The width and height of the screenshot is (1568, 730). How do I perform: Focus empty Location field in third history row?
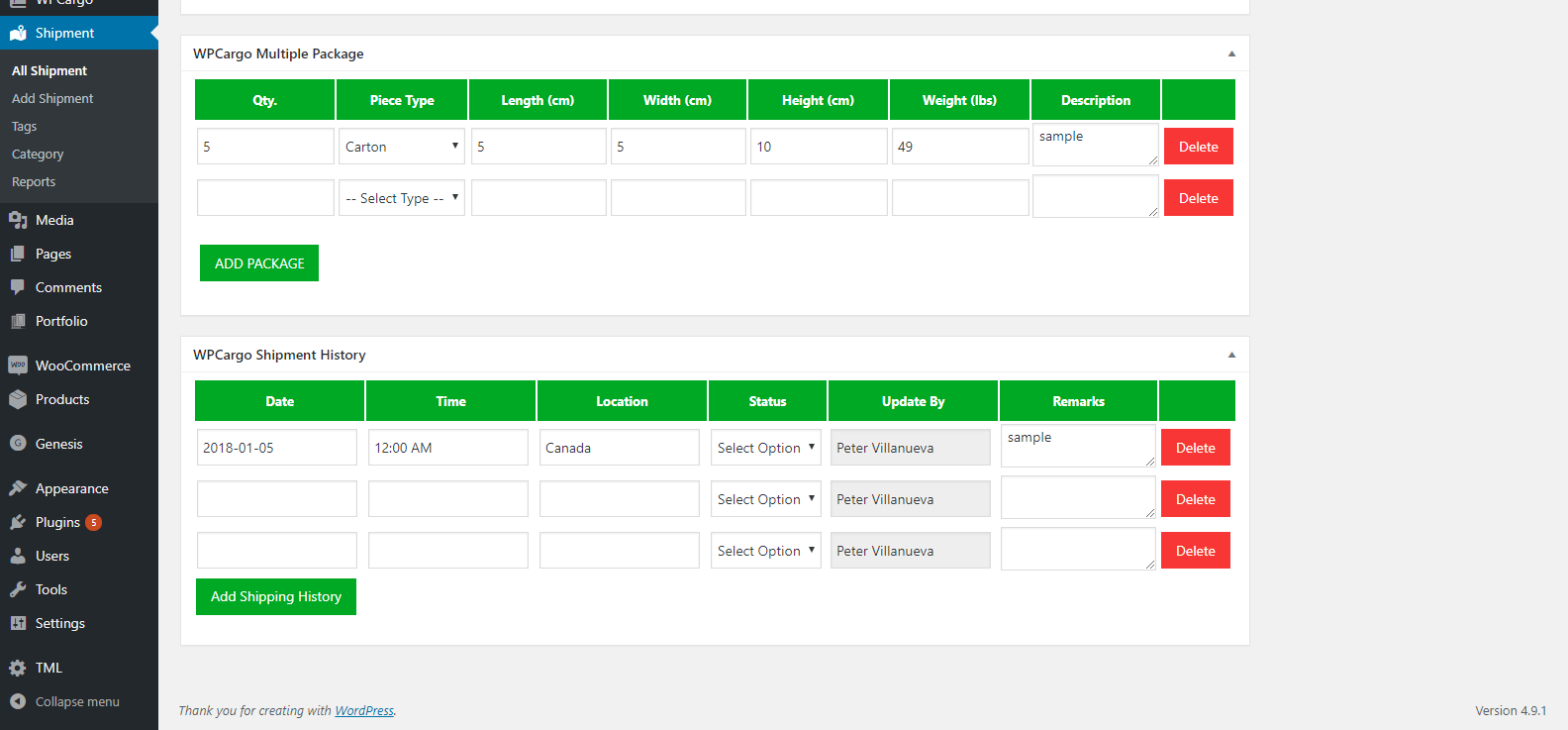620,551
